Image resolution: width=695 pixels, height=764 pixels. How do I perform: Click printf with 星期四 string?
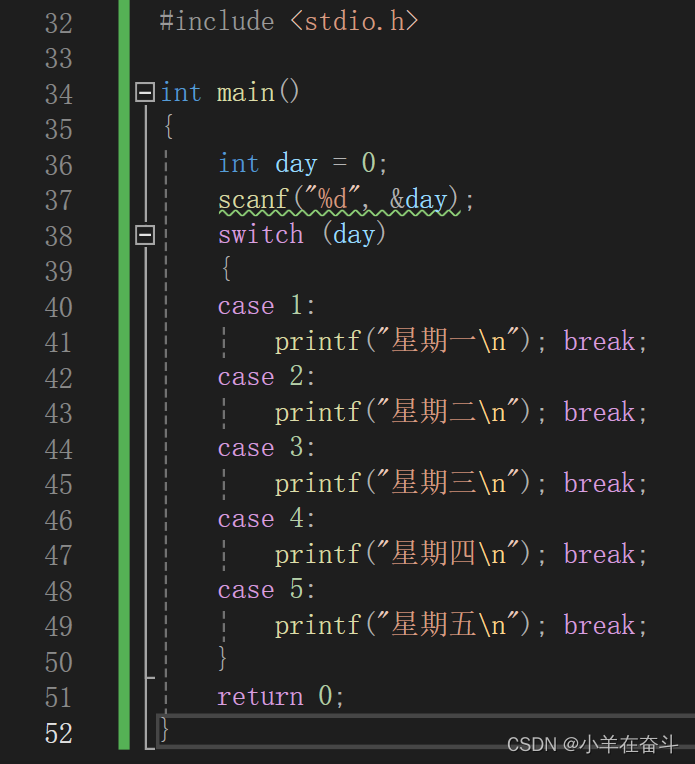point(410,554)
